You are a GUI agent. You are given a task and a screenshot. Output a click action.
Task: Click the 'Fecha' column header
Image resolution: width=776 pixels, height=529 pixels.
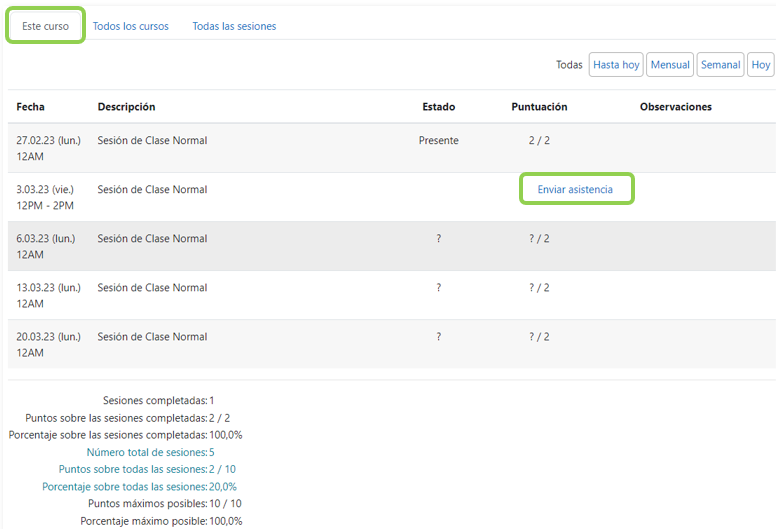coord(30,107)
